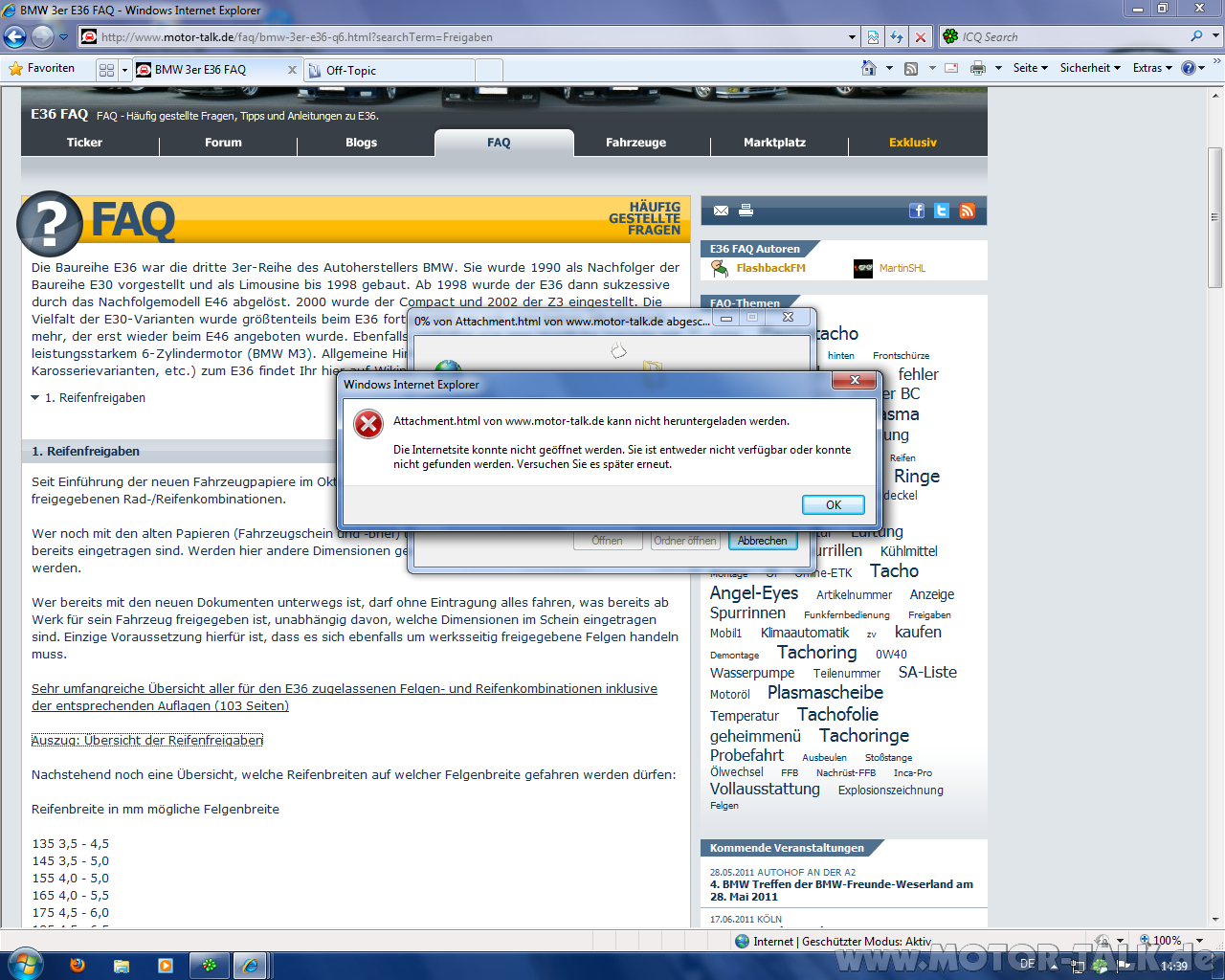The width and height of the screenshot is (1225, 980).
Task: Open the Favoriten star button
Action: click(41, 68)
